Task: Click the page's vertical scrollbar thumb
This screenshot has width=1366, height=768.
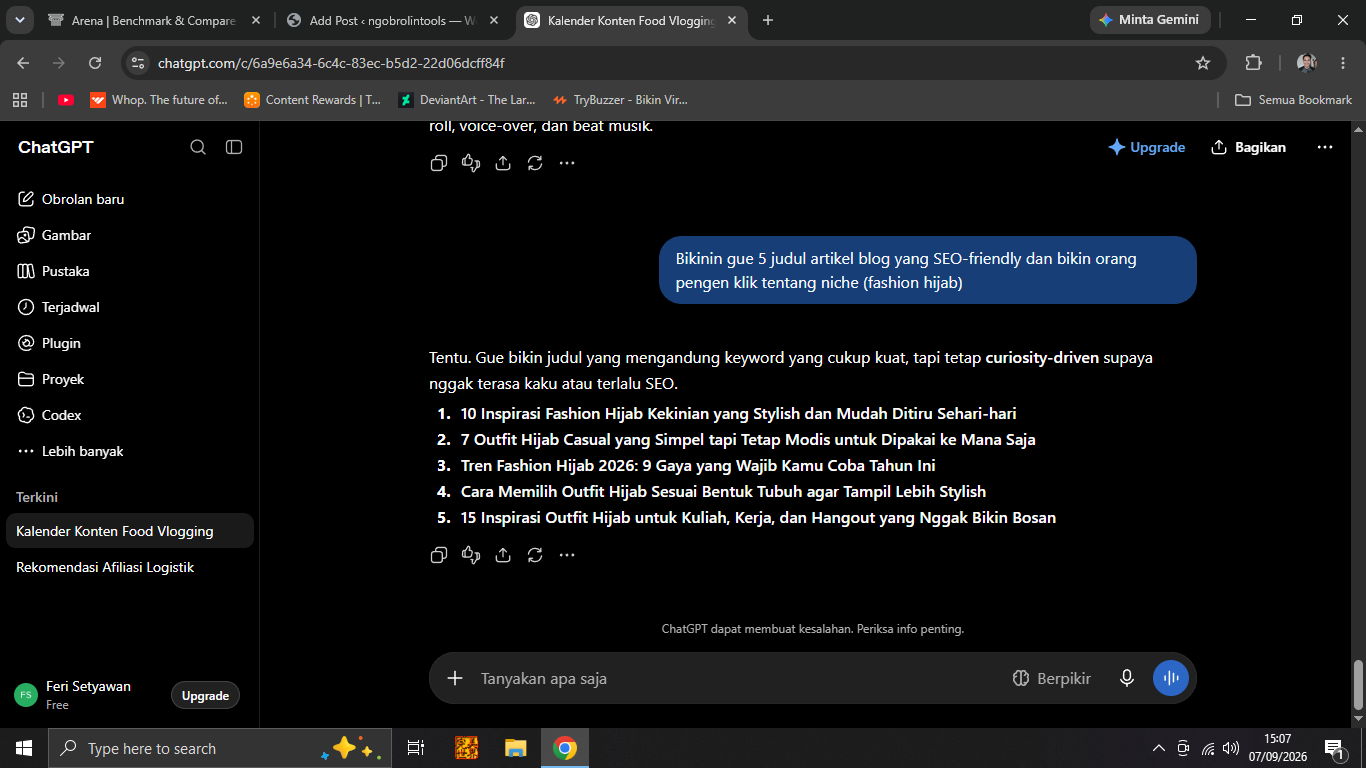Action: [1358, 684]
